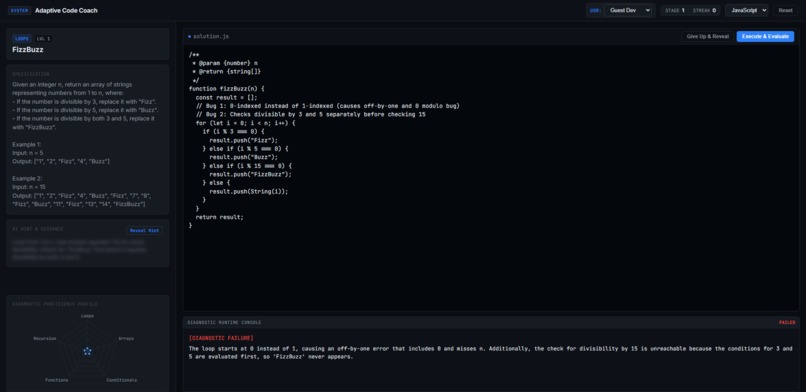The image size is (806, 392).
Task: Click the USR label in header
Action: coord(595,10)
